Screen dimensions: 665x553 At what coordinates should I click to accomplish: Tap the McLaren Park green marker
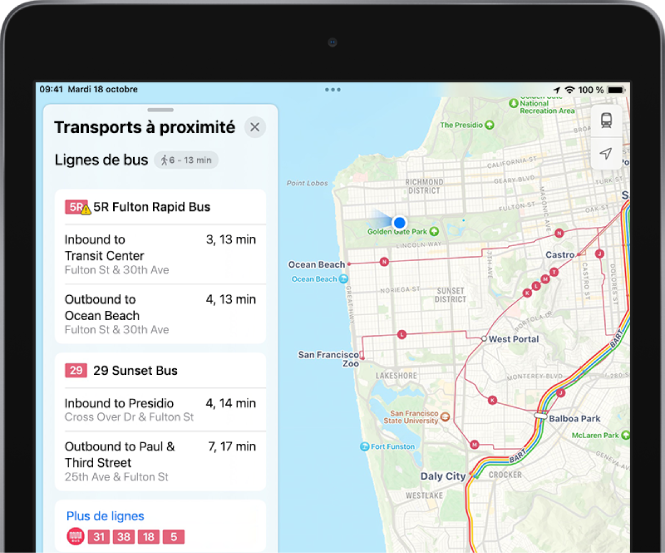[626, 435]
